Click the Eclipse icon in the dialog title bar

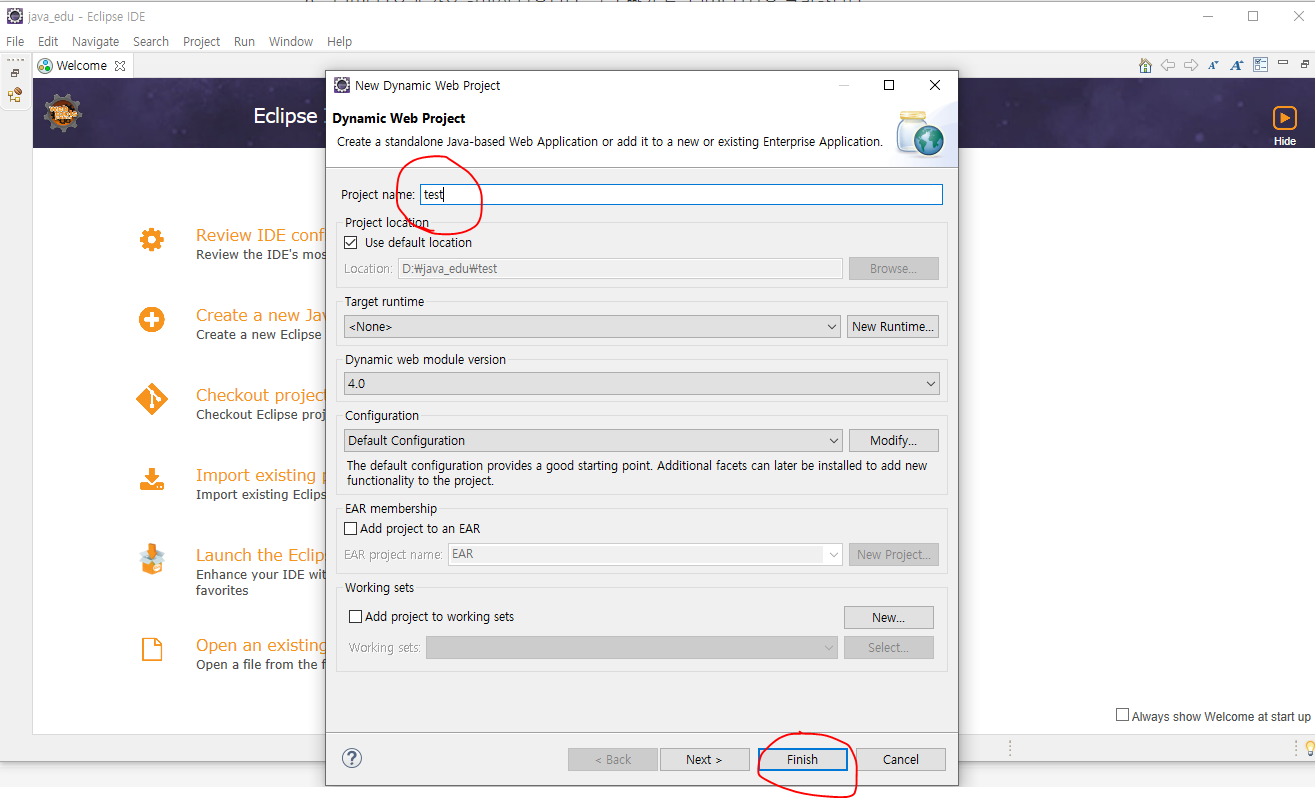(x=342, y=85)
